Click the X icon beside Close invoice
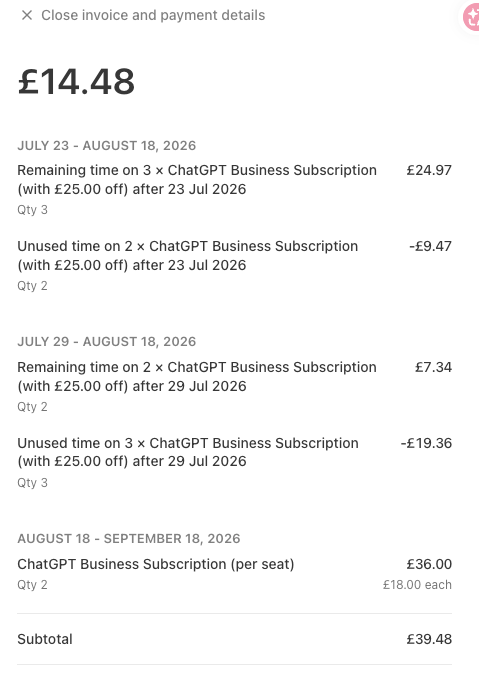 click(x=27, y=15)
